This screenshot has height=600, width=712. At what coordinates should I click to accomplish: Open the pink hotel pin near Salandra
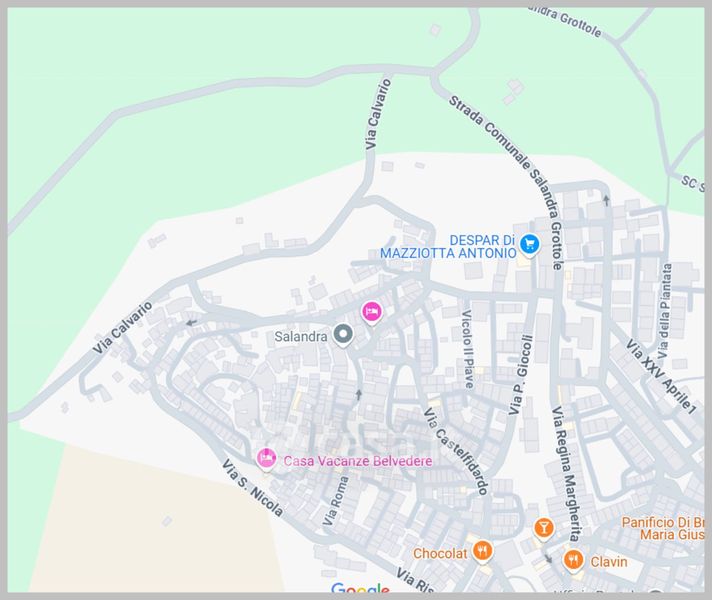point(371,312)
